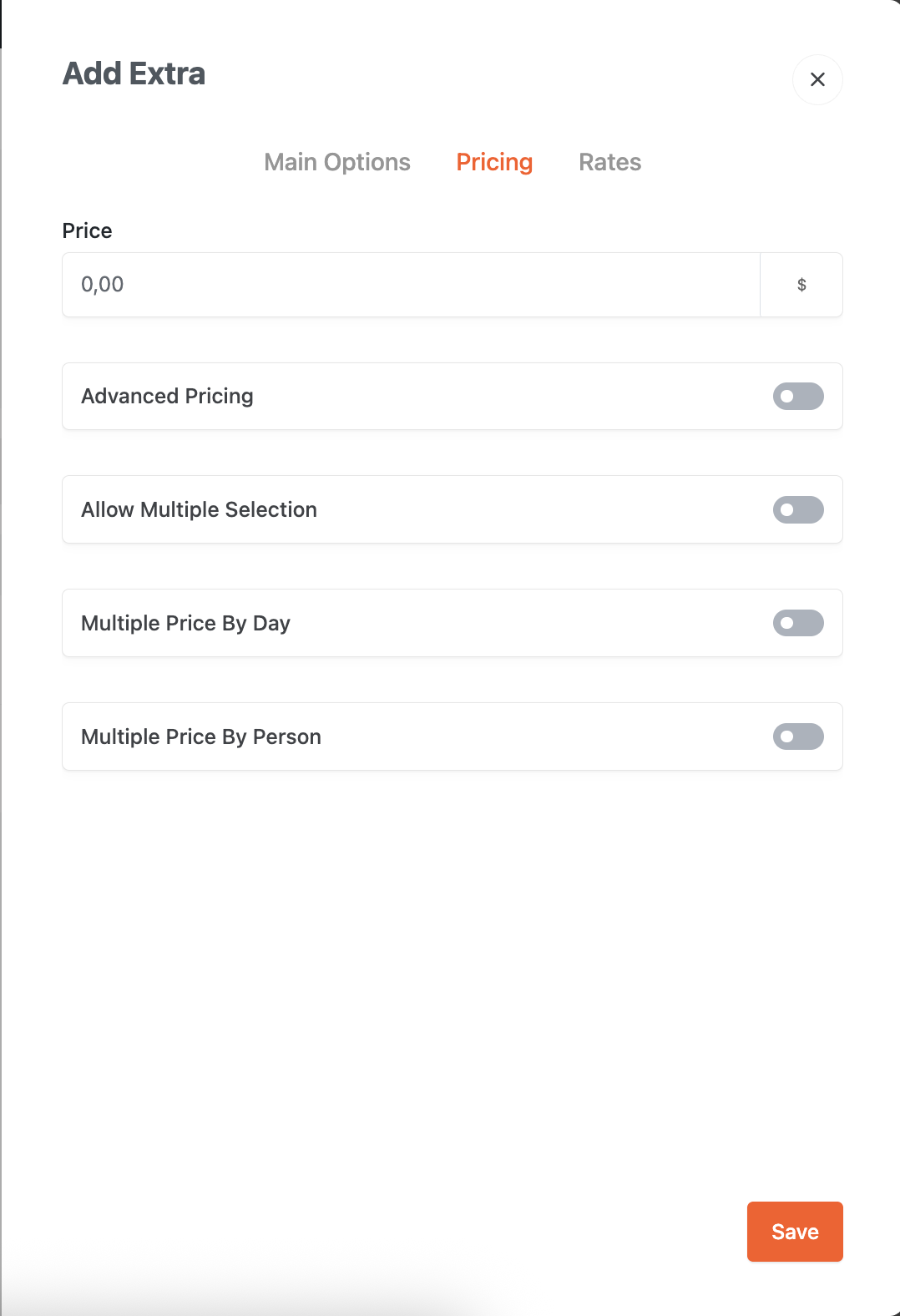Enable the Advanced Pricing switch
This screenshot has height=1316, width=900.
[x=798, y=397]
